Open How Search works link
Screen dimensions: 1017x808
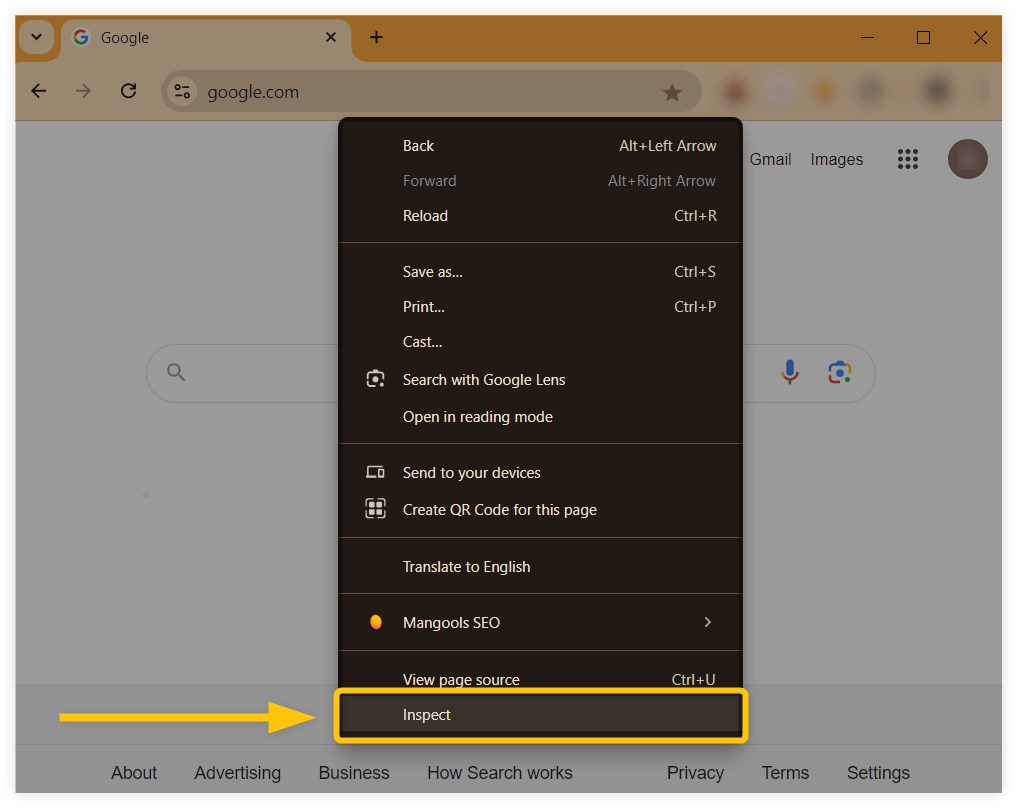(x=499, y=772)
